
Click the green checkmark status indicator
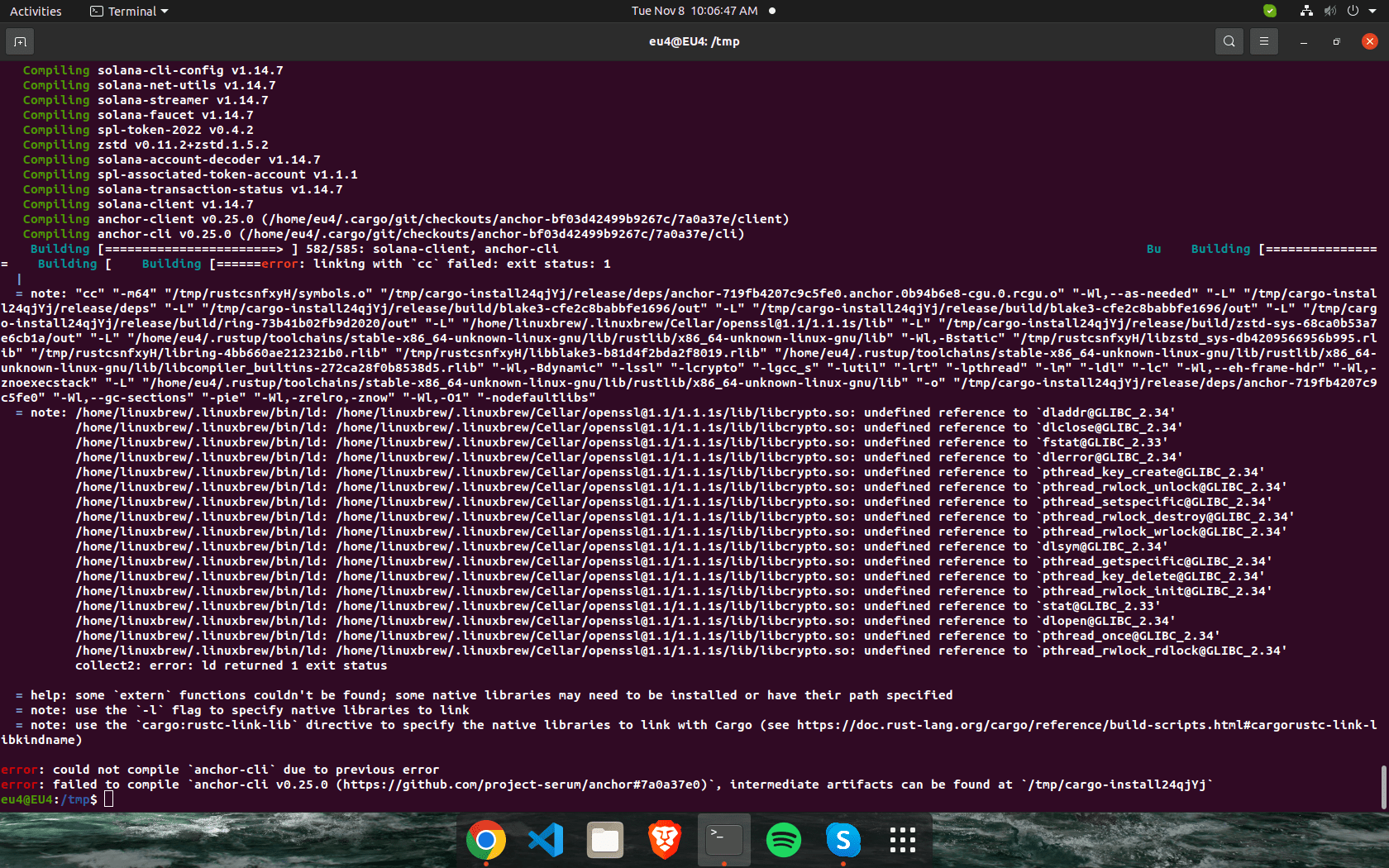point(1271,11)
